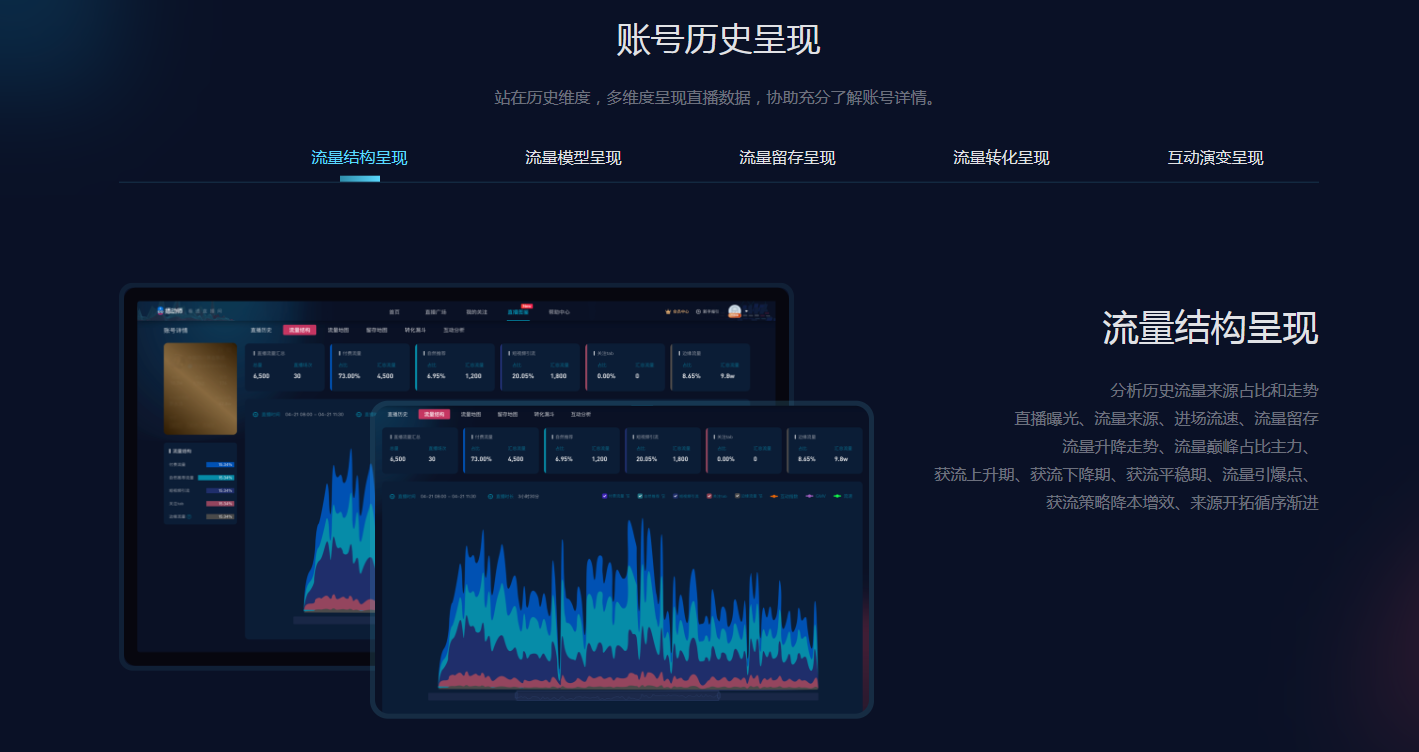Toggle the teal 自然推荐 legend checkbox
The height and width of the screenshot is (752, 1419).
tap(640, 496)
